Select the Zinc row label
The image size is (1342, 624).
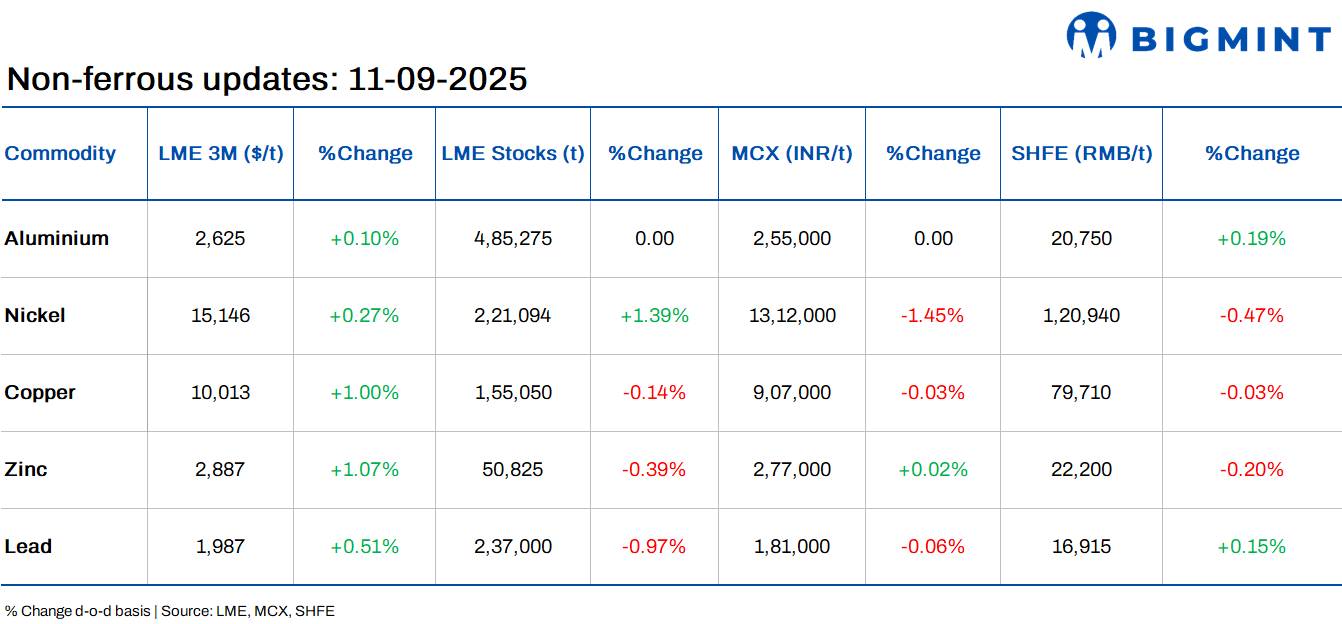click(x=26, y=469)
